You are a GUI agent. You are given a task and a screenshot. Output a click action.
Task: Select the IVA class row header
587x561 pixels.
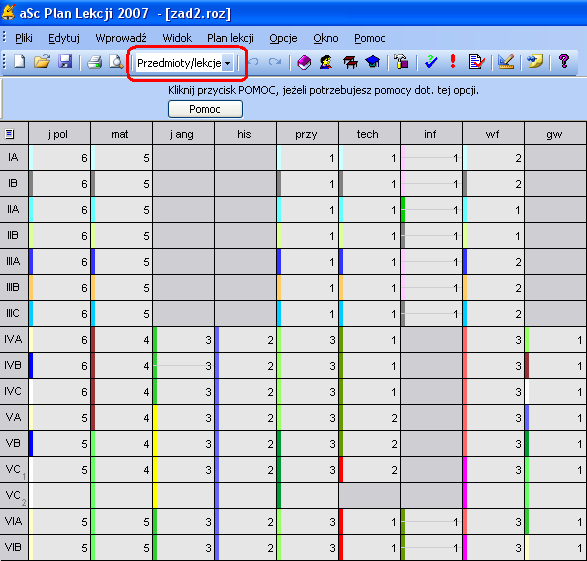14,339
